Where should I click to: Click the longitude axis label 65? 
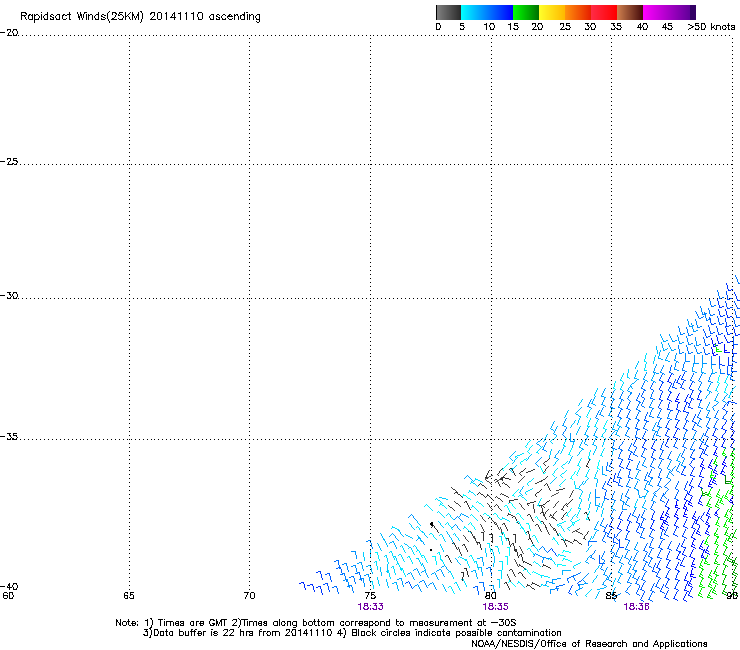tap(129, 596)
